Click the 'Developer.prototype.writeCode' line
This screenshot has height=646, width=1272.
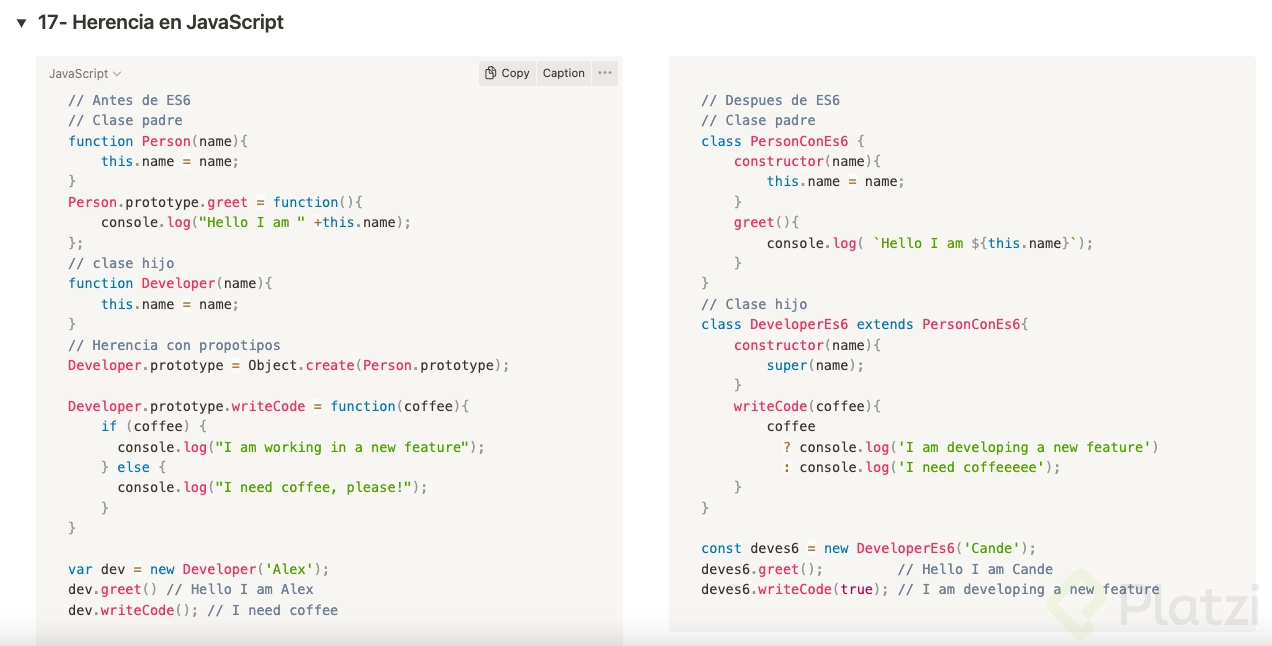click(x=268, y=406)
